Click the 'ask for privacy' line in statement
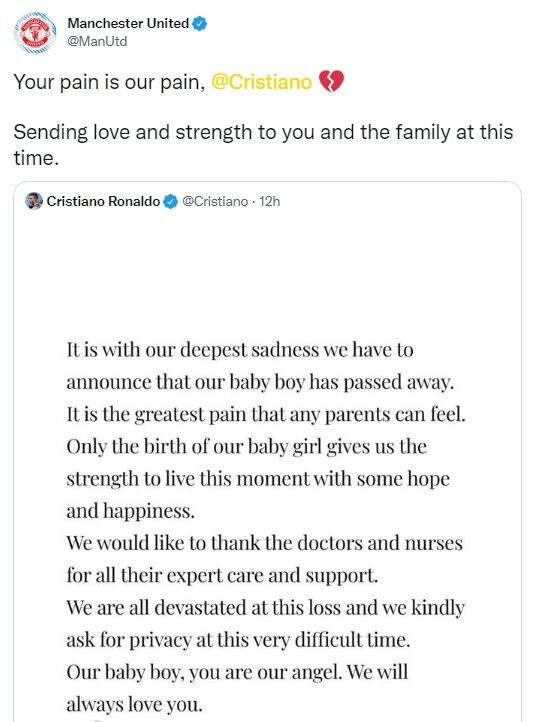The width and height of the screenshot is (536, 722). [x=238, y=640]
